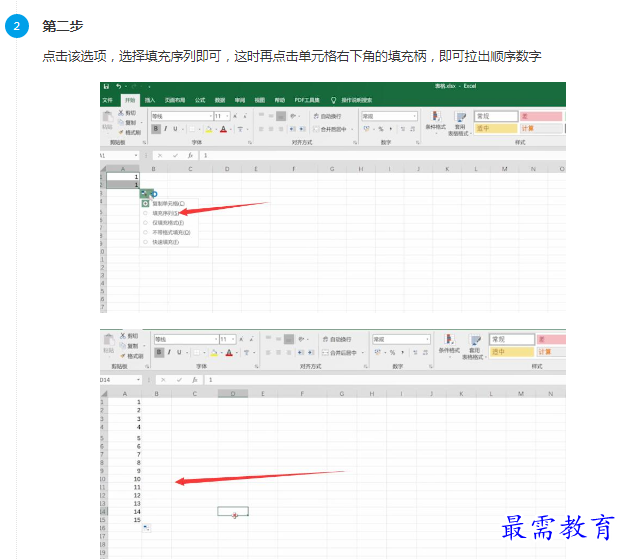Click the Format Painter (格式刷) in top Excel ribbon
This screenshot has height=559, width=623.
[130, 132]
